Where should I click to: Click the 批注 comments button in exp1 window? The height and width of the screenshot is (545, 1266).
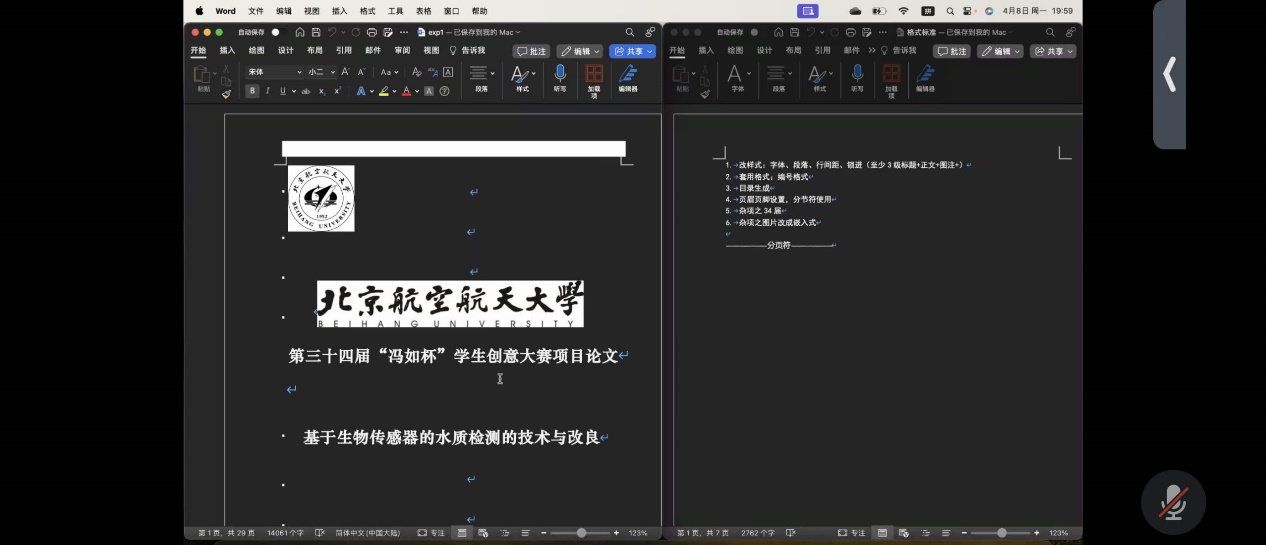[531, 51]
